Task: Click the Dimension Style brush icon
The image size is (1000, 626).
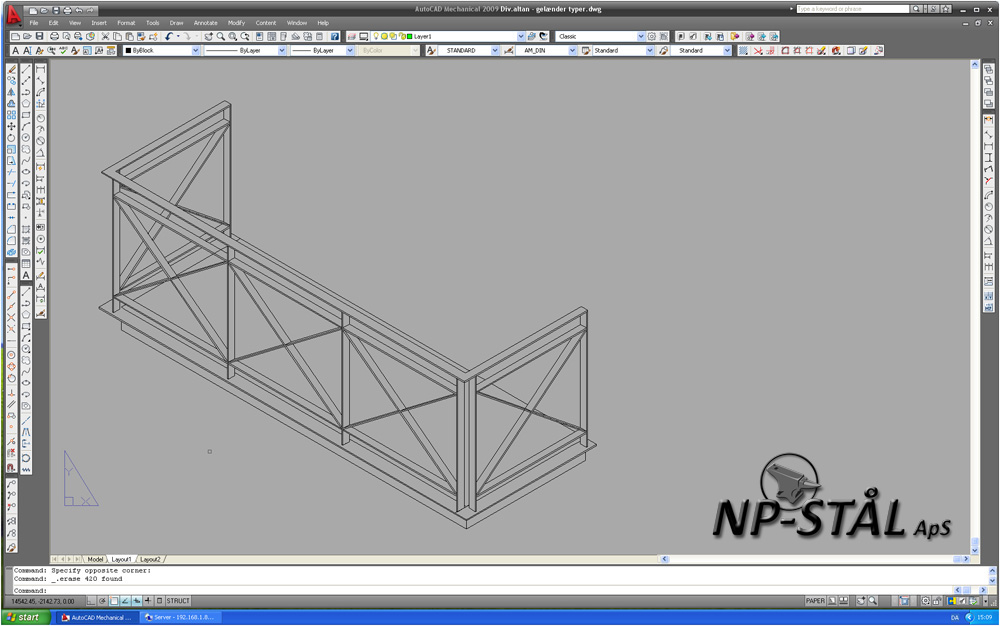Action: (x=508, y=50)
